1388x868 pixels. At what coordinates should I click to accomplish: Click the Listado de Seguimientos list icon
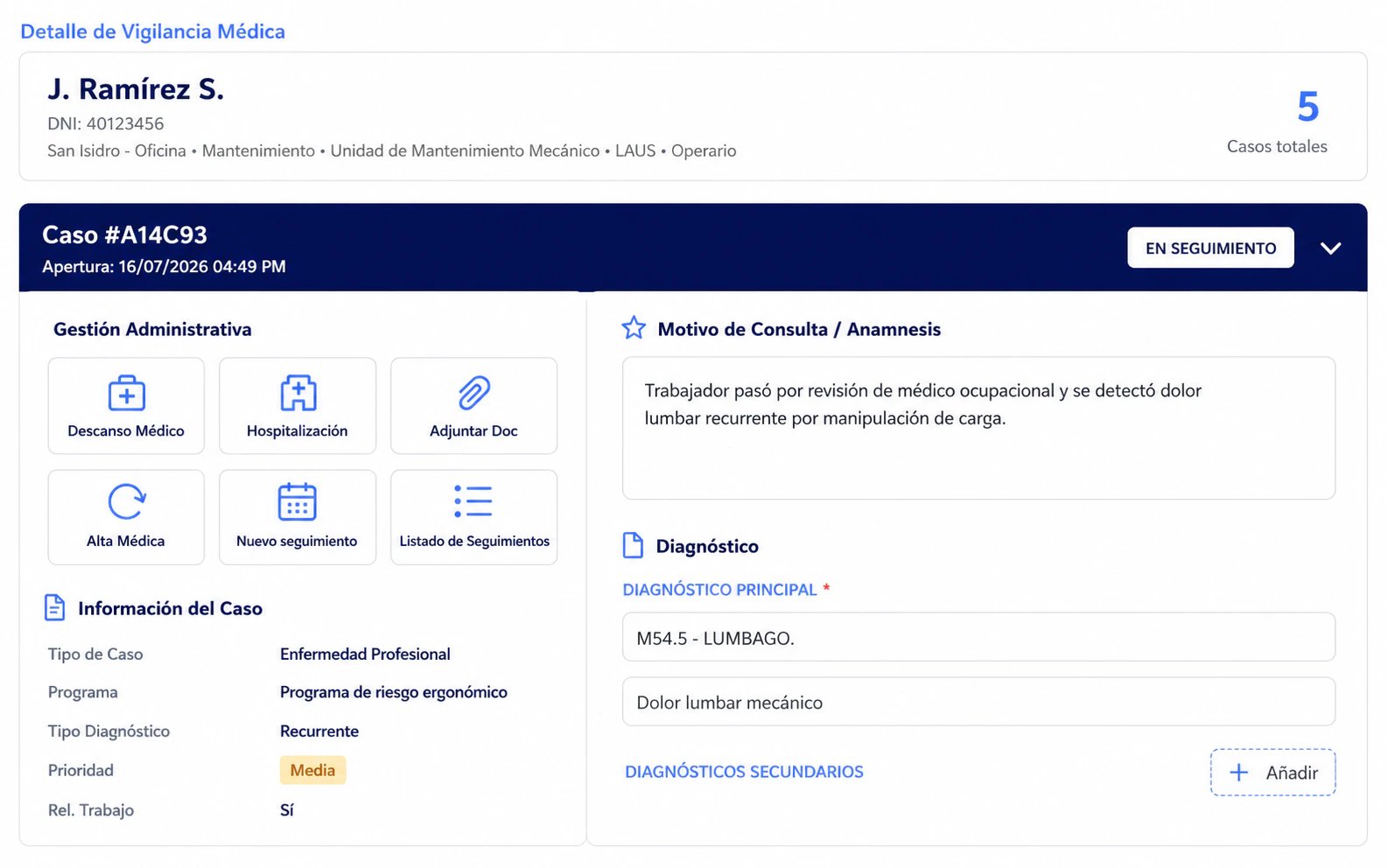473,501
